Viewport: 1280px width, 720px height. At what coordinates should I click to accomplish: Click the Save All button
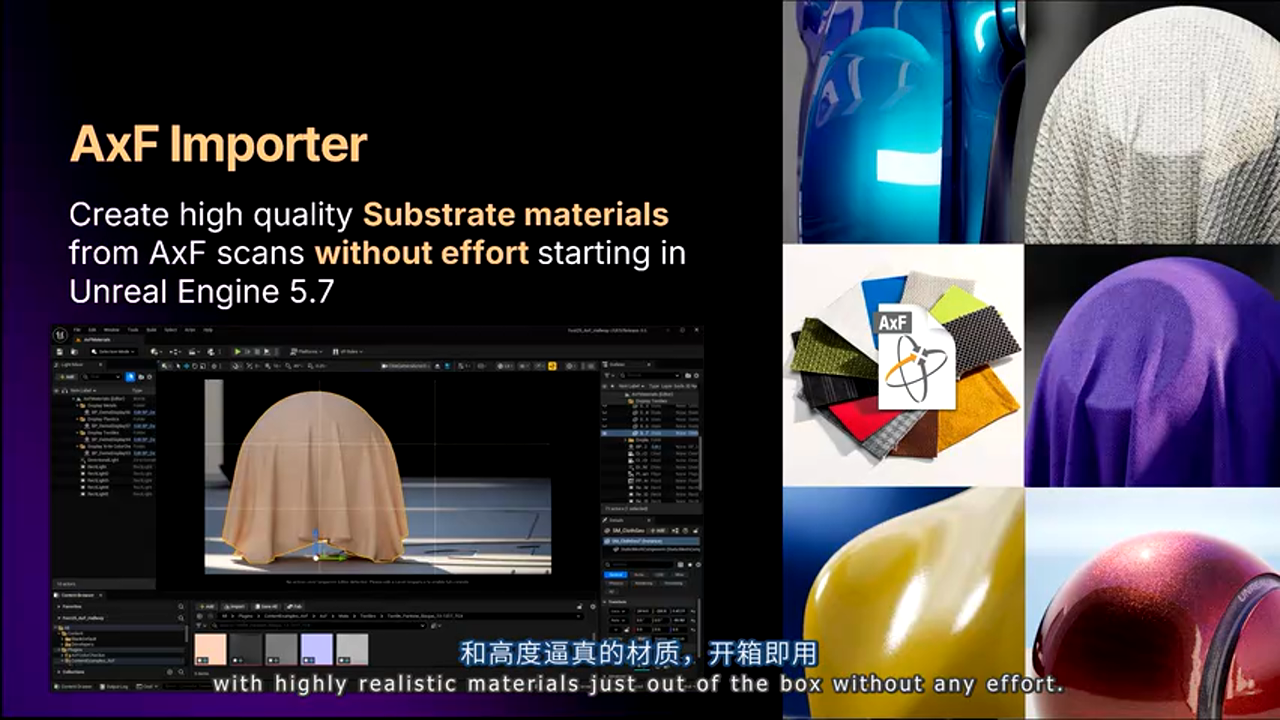266,606
